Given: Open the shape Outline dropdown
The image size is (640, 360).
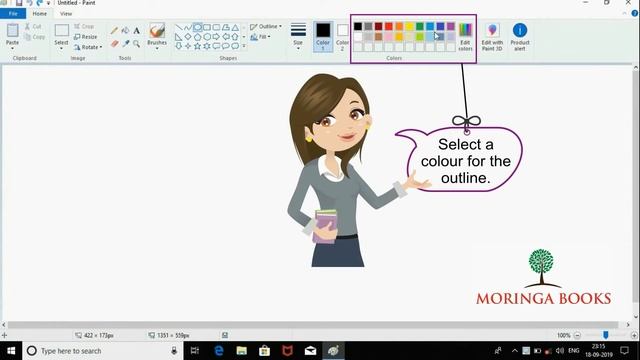Looking at the screenshot, I should 266,27.
